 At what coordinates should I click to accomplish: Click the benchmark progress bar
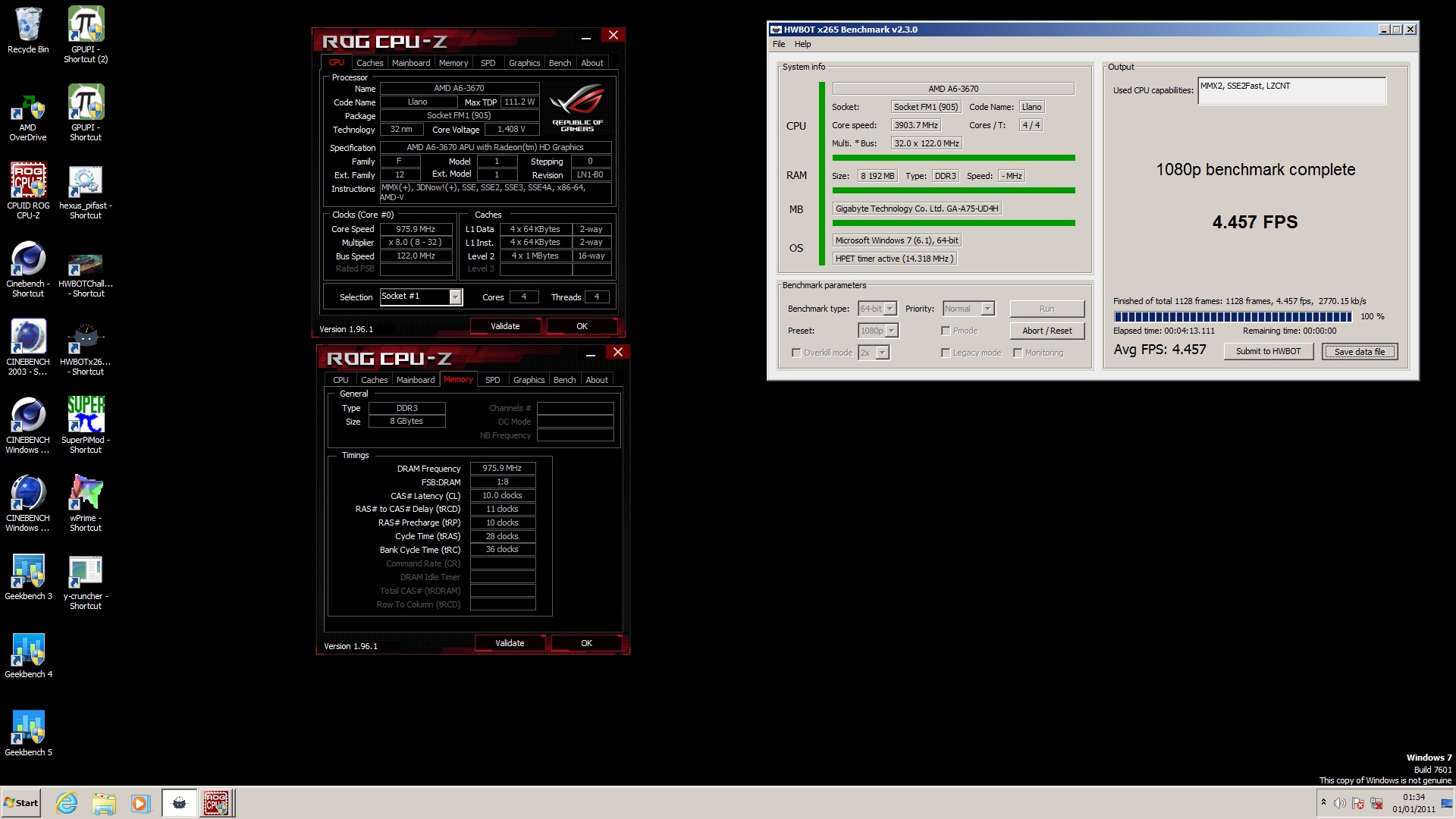[1232, 316]
